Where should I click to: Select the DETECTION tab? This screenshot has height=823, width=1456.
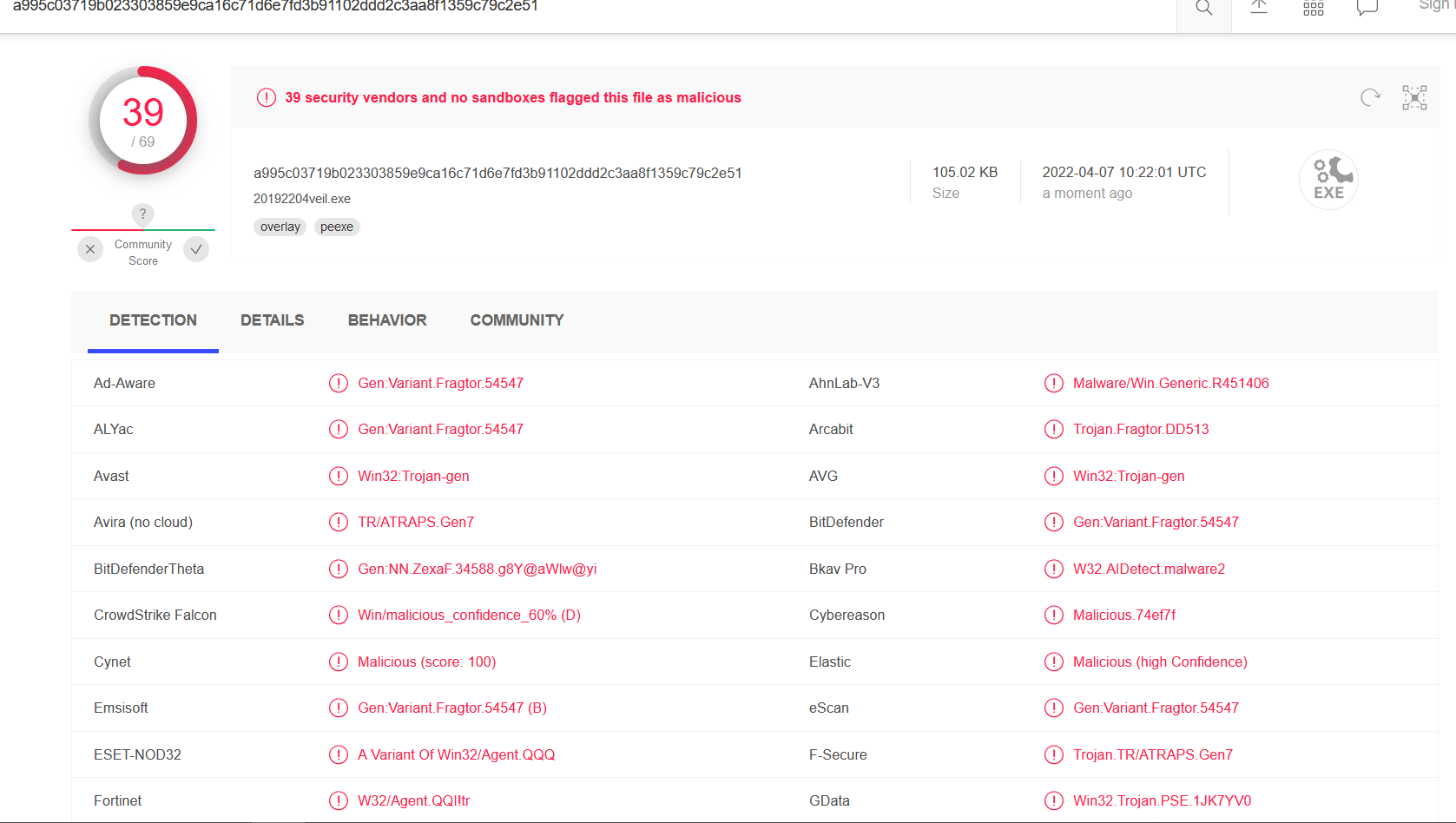(x=153, y=320)
